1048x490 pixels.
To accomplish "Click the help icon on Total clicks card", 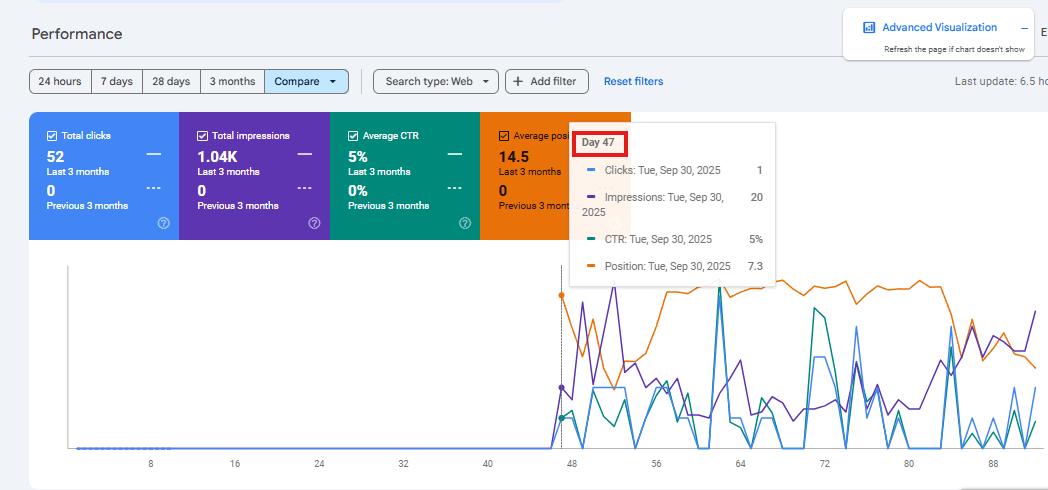I will [164, 223].
